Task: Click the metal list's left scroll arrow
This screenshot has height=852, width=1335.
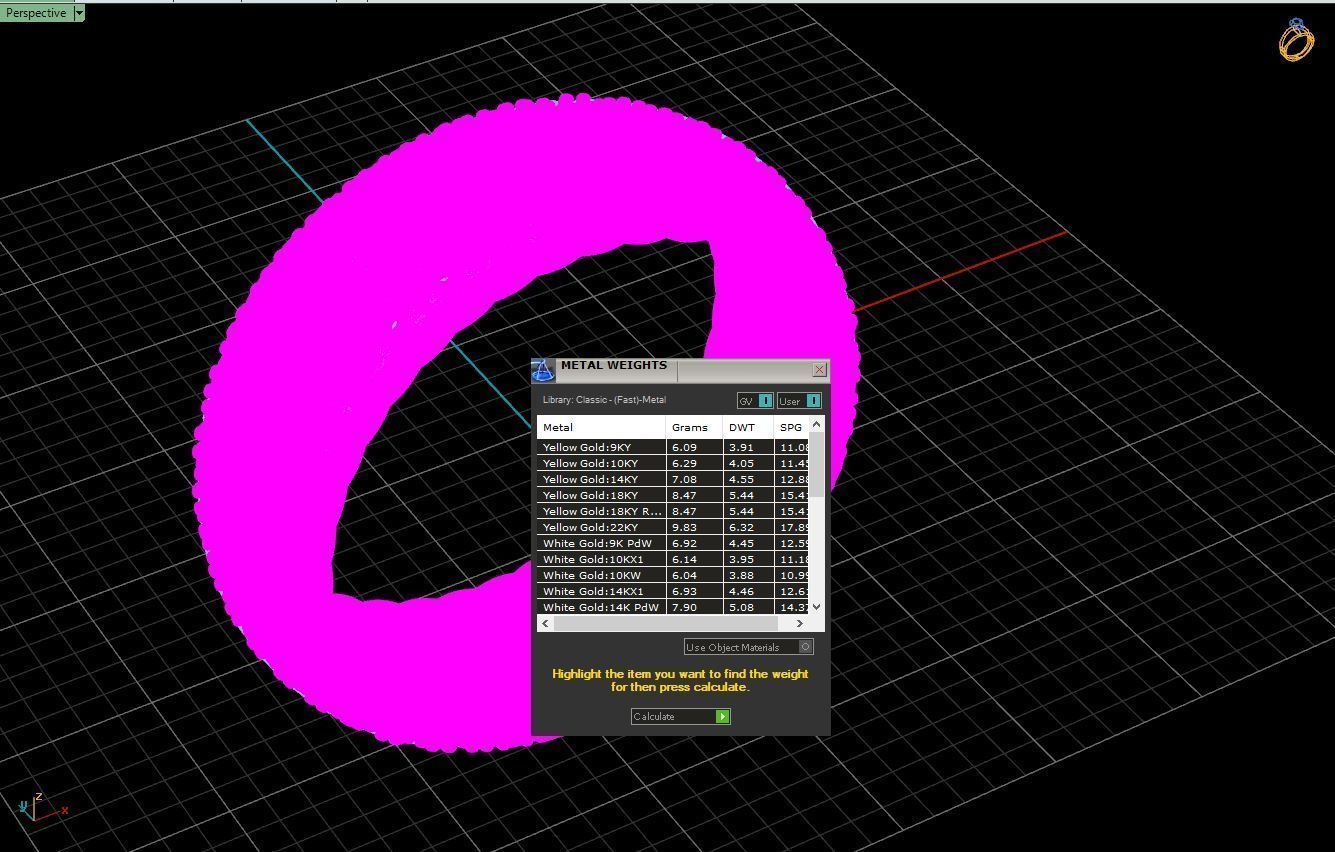Action: pyautogui.click(x=545, y=623)
